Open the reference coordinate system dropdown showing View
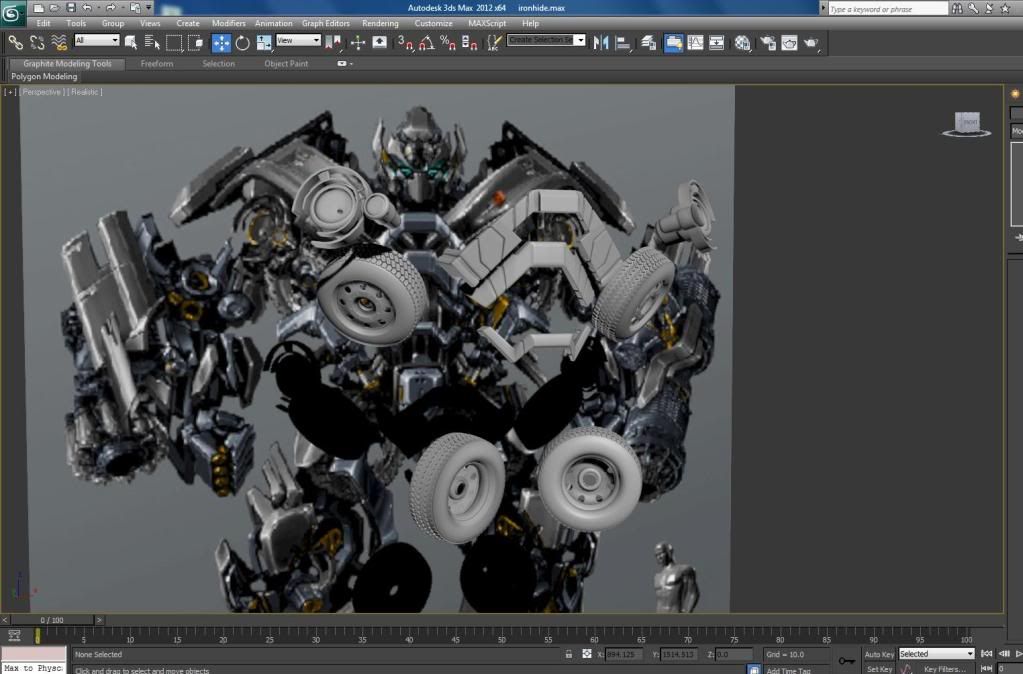The width and height of the screenshot is (1023, 674). pyautogui.click(x=298, y=40)
